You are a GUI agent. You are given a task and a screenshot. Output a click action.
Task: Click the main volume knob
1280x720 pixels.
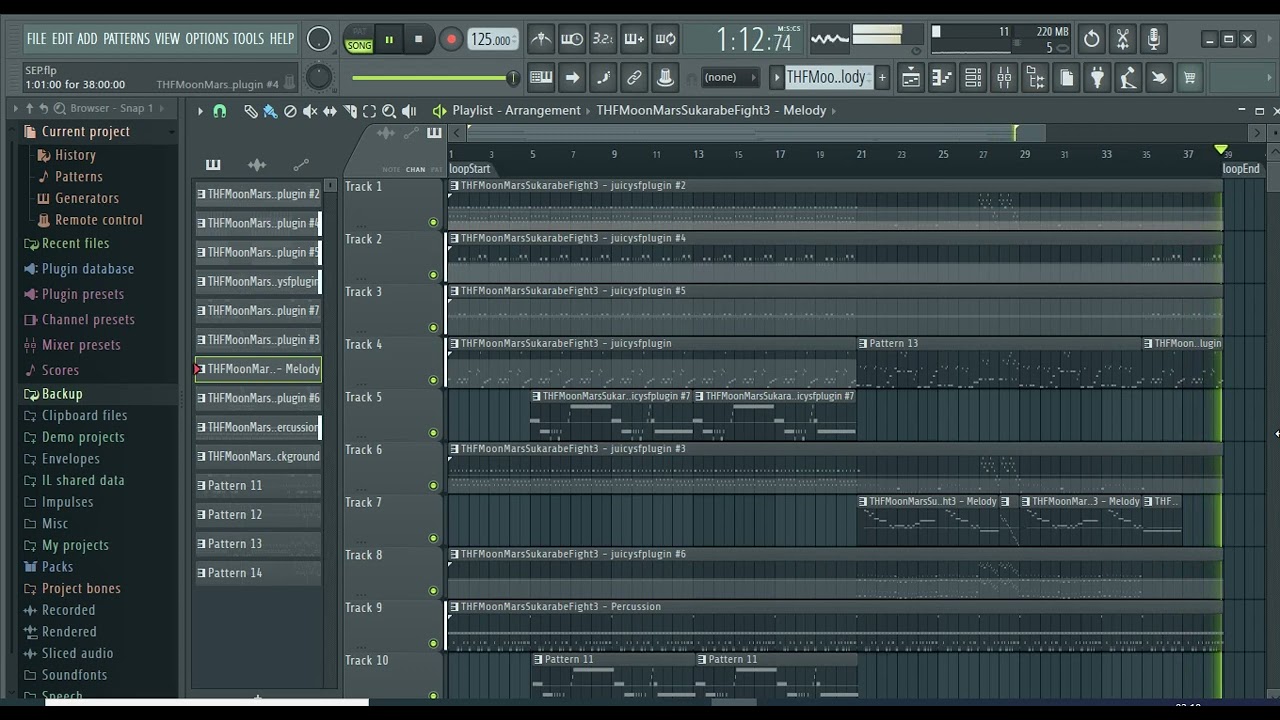[319, 39]
